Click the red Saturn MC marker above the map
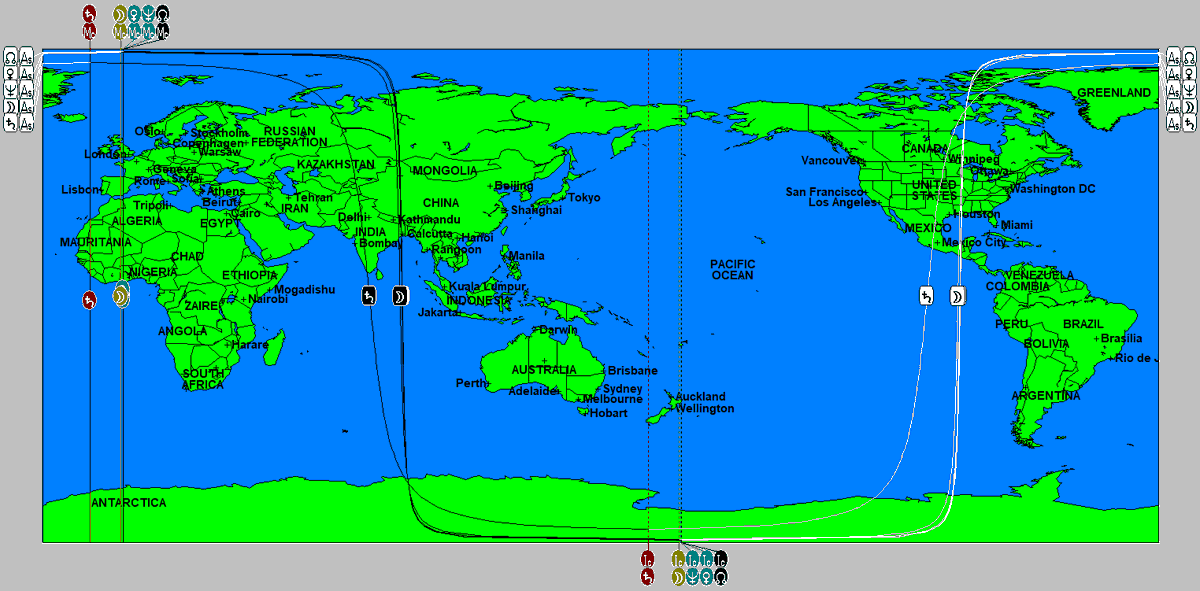The width and height of the screenshot is (1200, 591). [89, 22]
